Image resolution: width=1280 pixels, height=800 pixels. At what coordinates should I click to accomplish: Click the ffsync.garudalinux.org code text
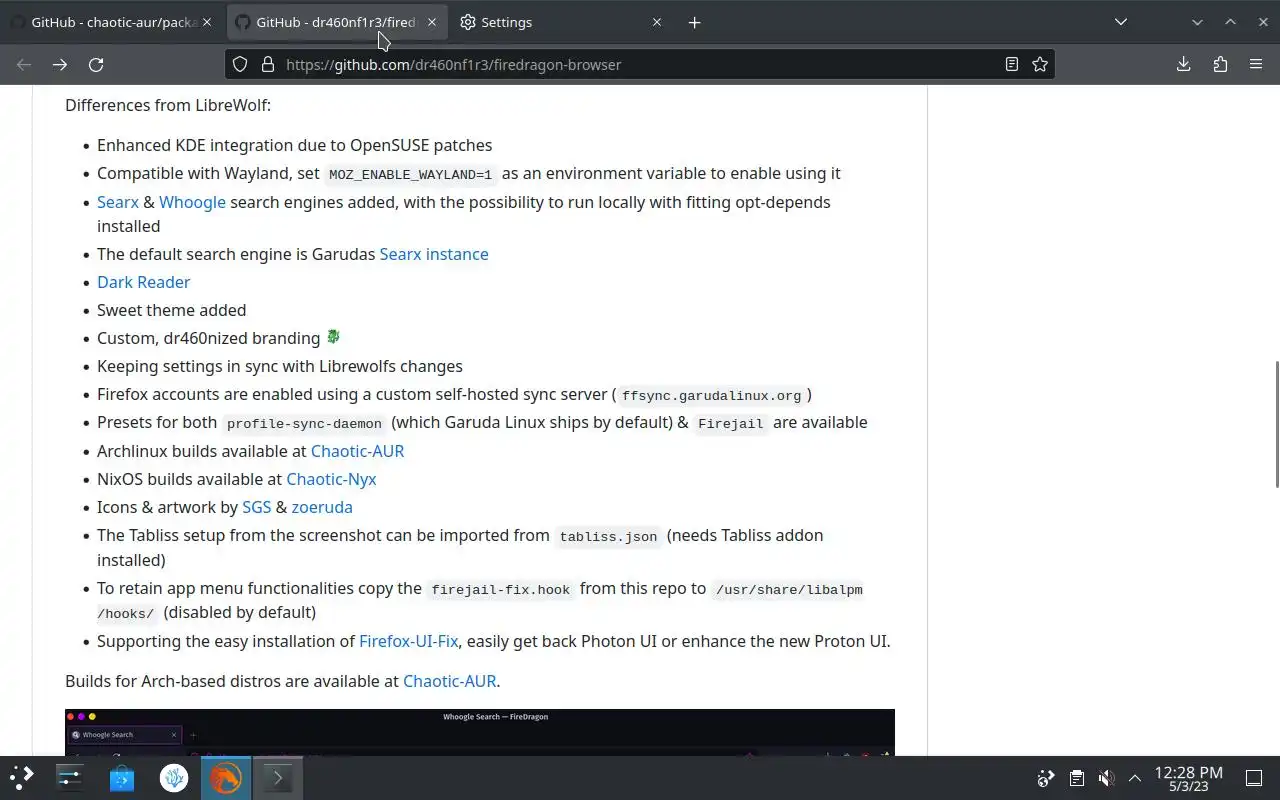(711, 395)
